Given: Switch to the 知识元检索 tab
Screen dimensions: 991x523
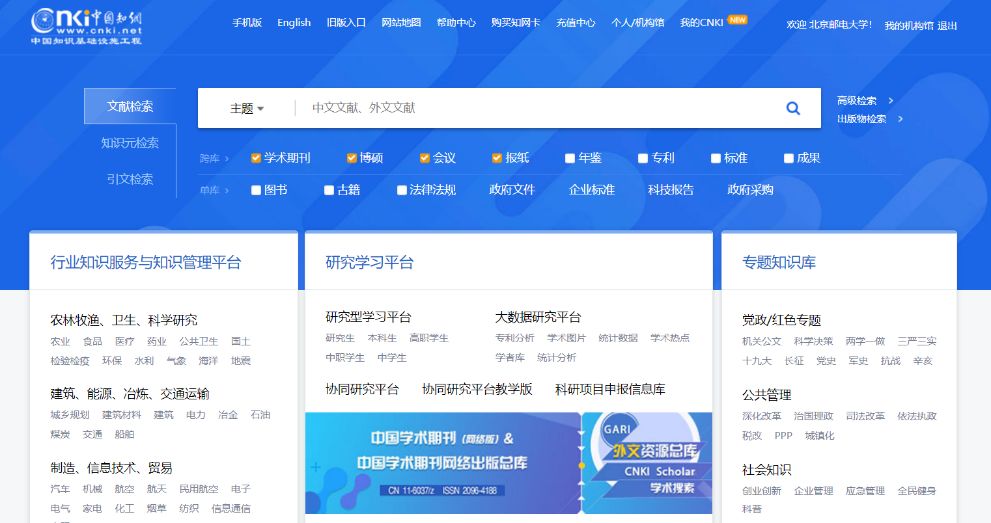Looking at the screenshot, I should (130, 143).
